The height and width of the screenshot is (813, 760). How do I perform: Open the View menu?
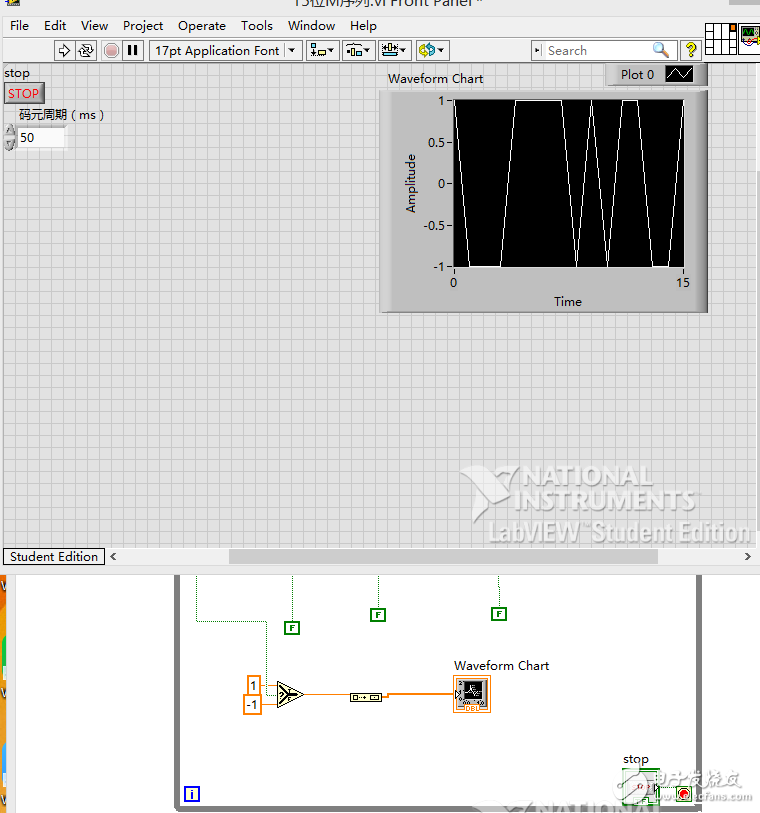[94, 25]
